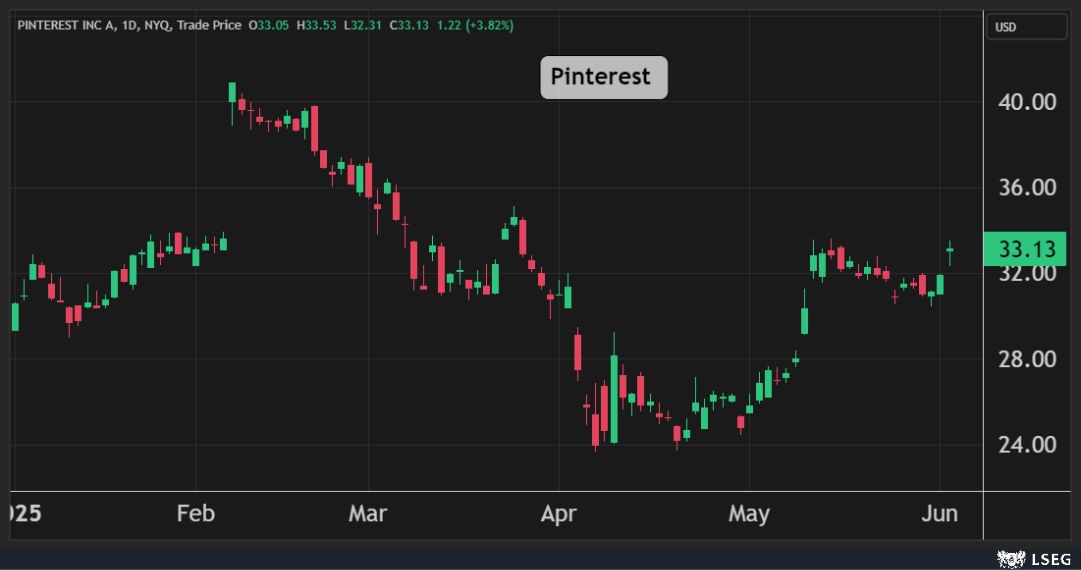1081x570 pixels.
Task: Select the Mar label on time axis
Action: tap(367, 513)
